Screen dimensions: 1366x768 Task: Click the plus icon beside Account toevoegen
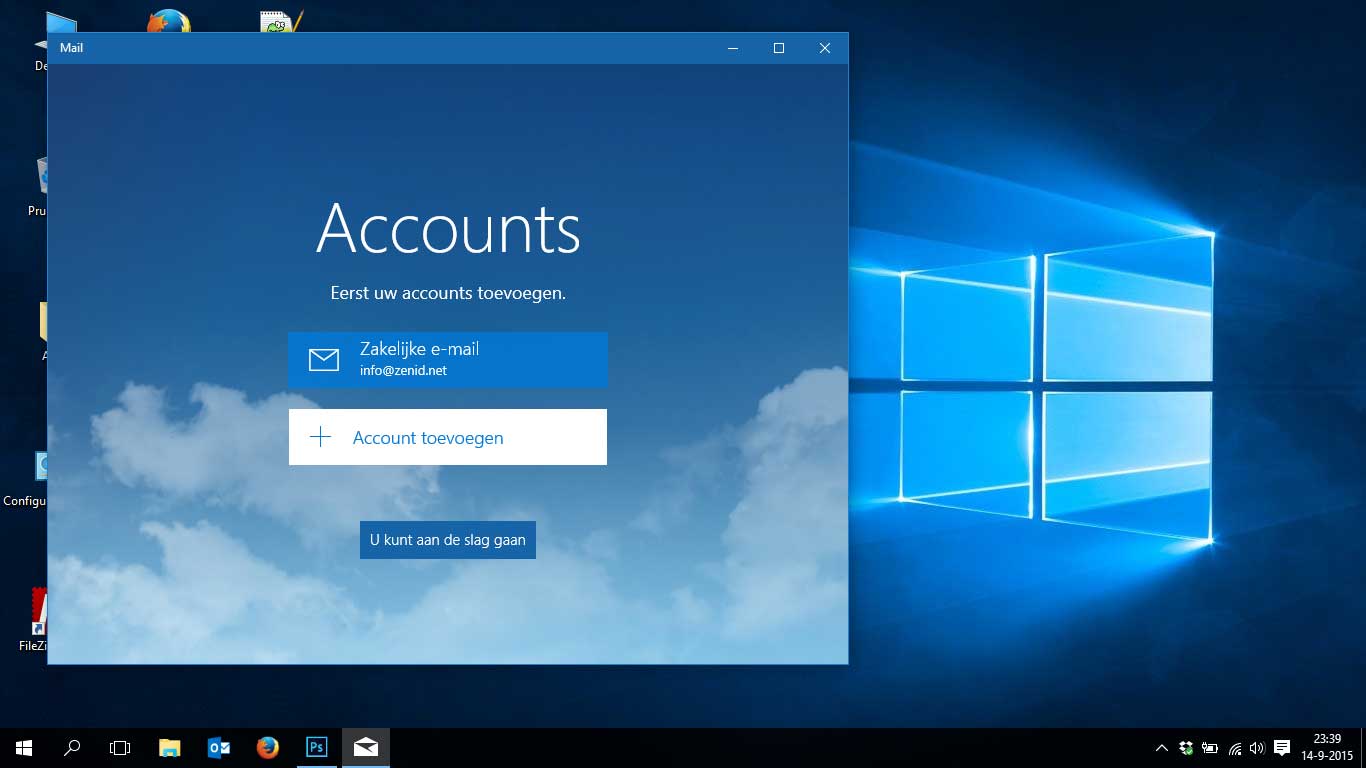[x=320, y=437]
